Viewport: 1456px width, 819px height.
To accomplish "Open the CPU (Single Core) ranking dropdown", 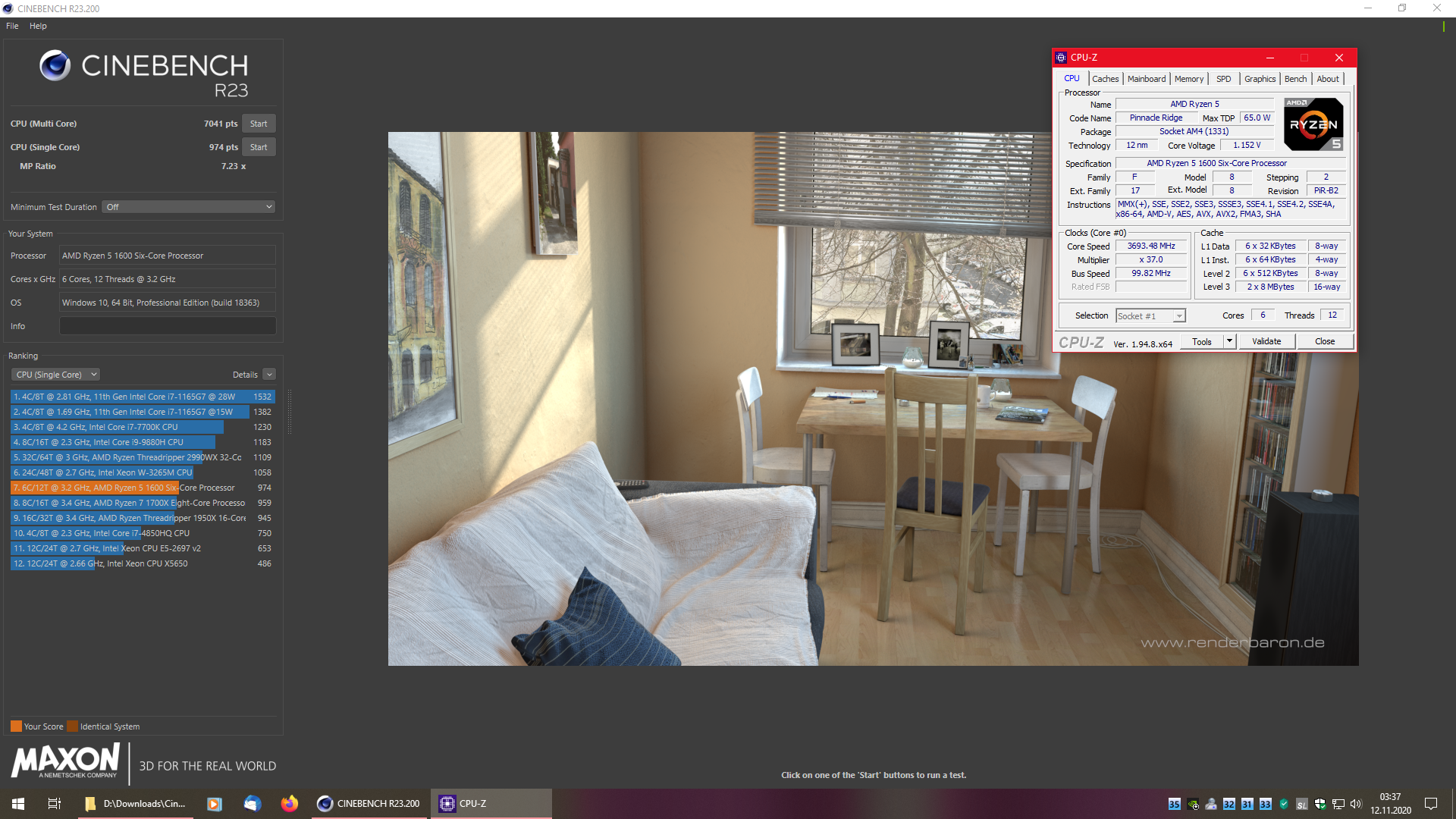I will click(55, 375).
